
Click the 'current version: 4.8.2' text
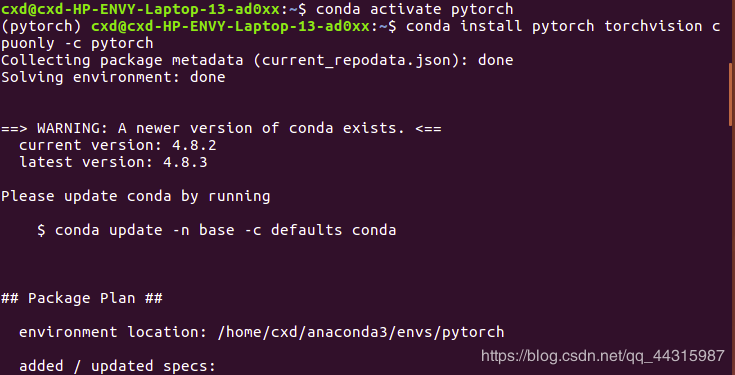coord(118,145)
